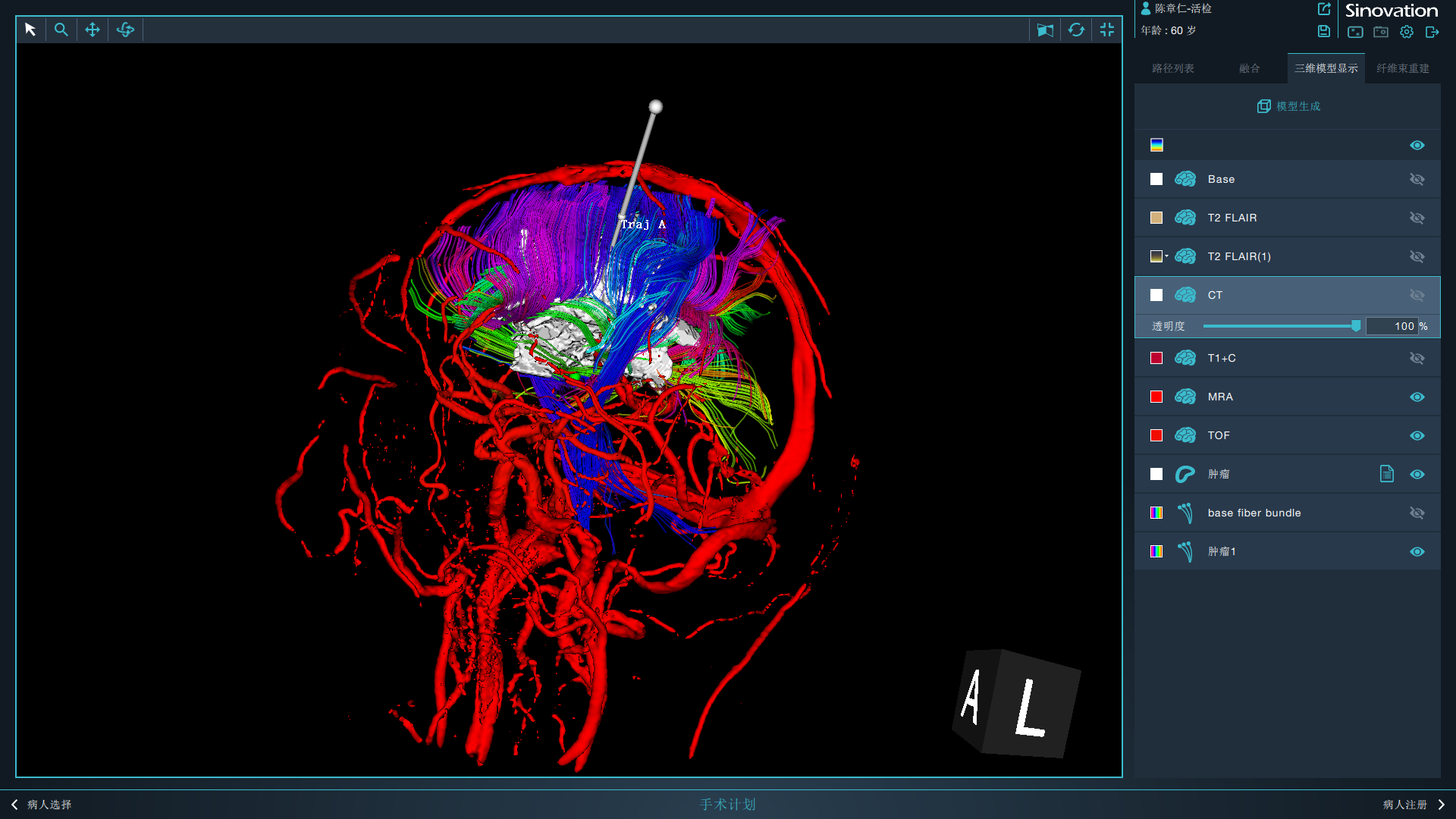
Task: Switch to 纤维束重建 tab
Action: coord(1402,68)
